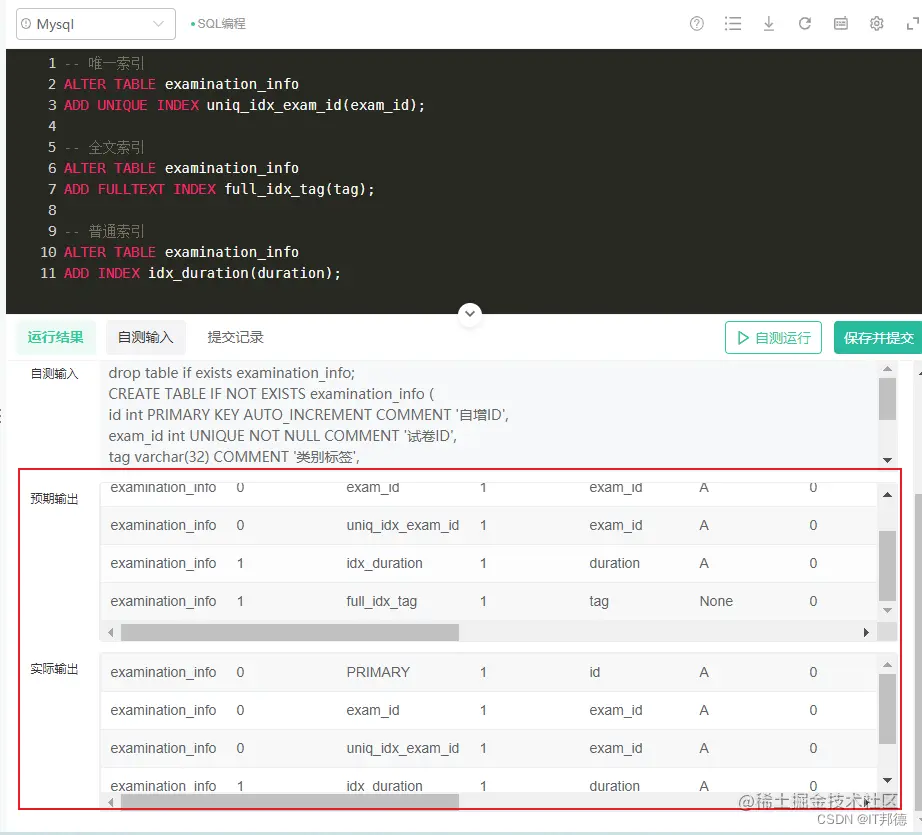Click vertical scrollbar thumb of 实际输出

click(x=887, y=709)
